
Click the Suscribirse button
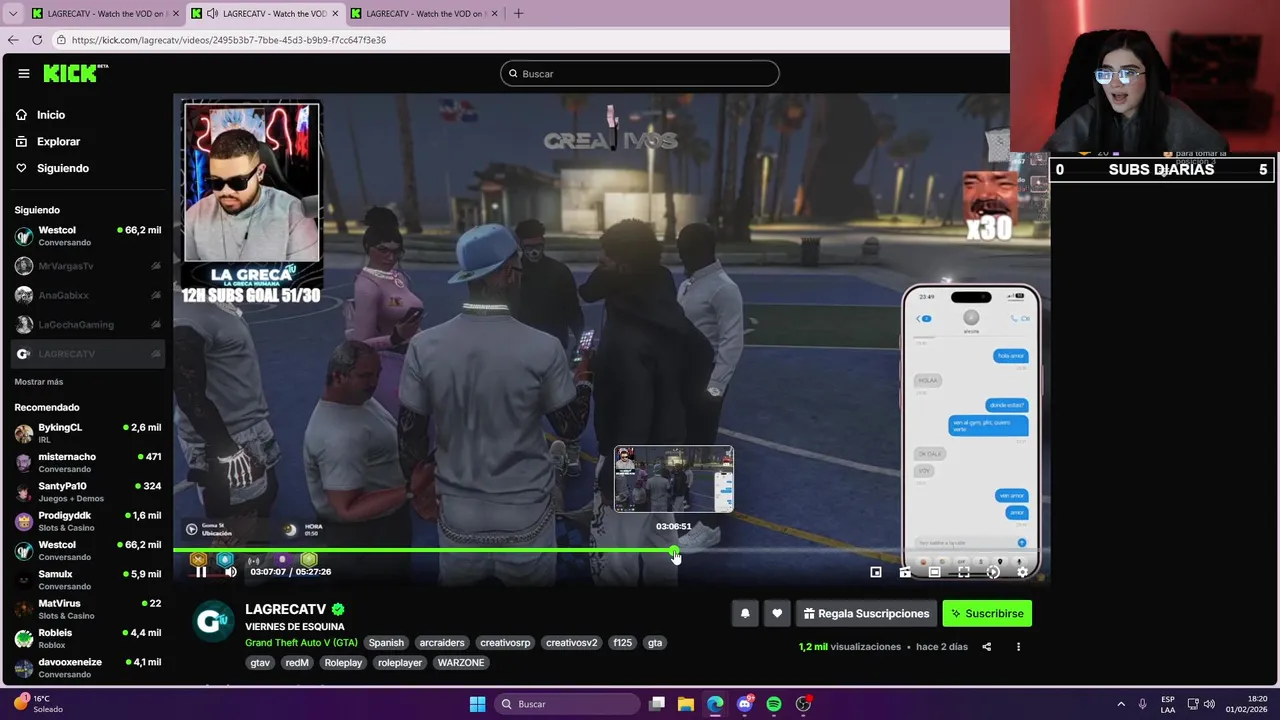point(987,613)
